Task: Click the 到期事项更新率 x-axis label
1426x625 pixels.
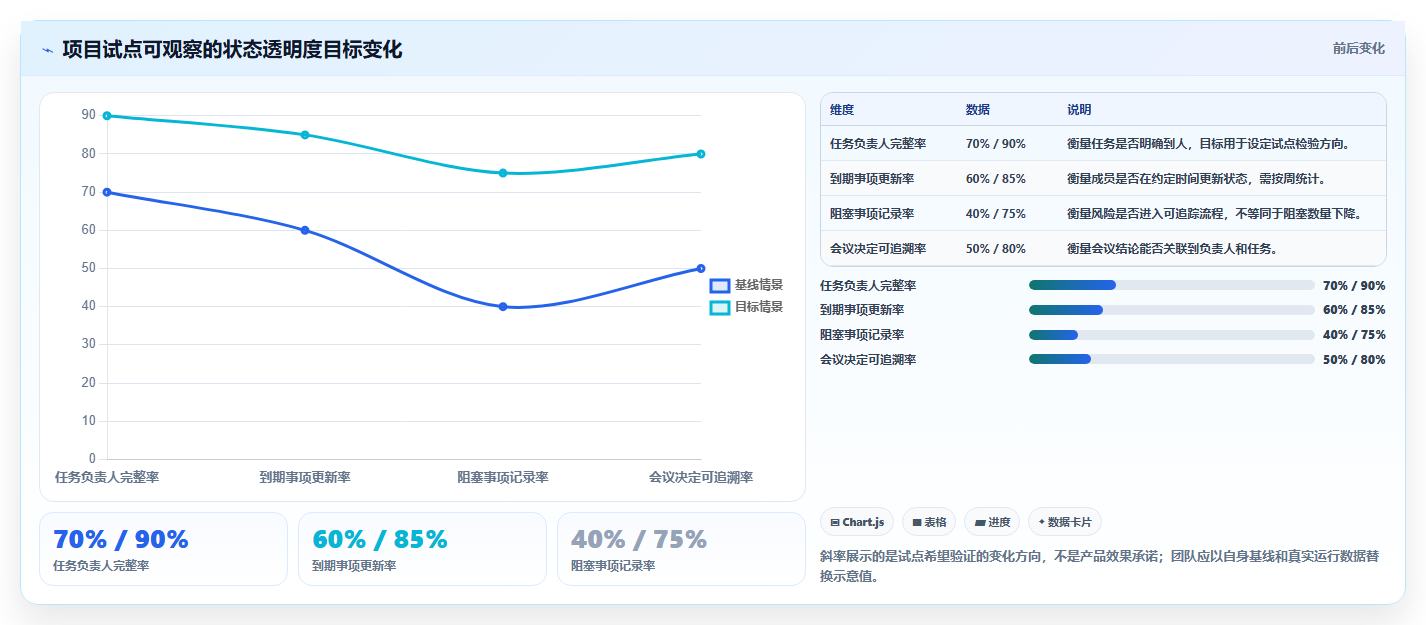Action: pos(305,478)
